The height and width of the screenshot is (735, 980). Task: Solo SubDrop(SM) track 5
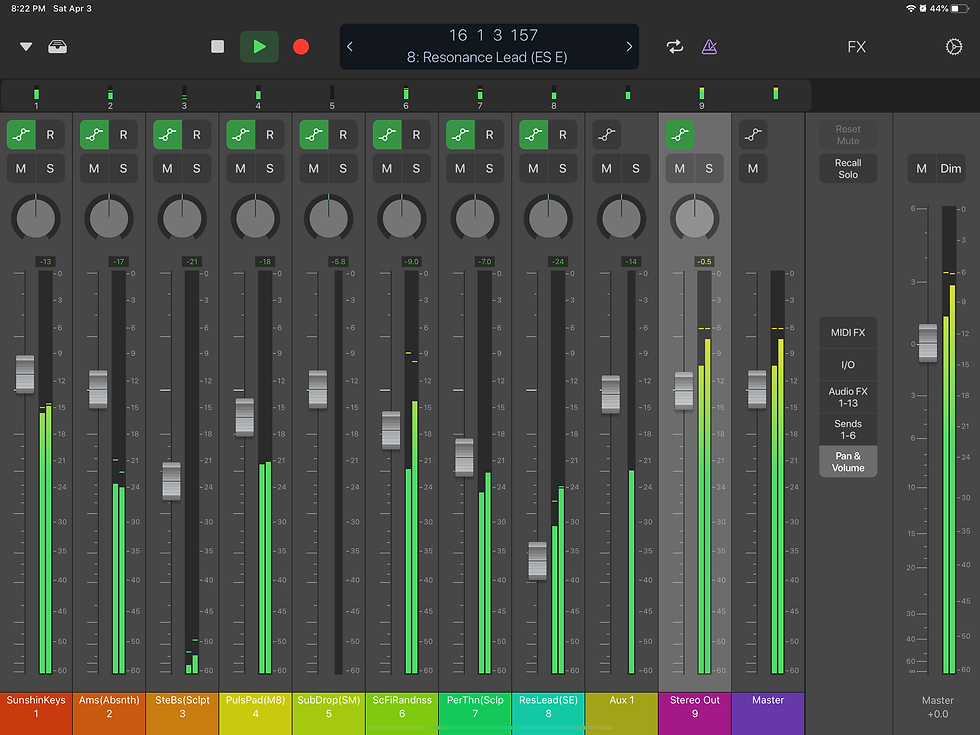pos(342,168)
